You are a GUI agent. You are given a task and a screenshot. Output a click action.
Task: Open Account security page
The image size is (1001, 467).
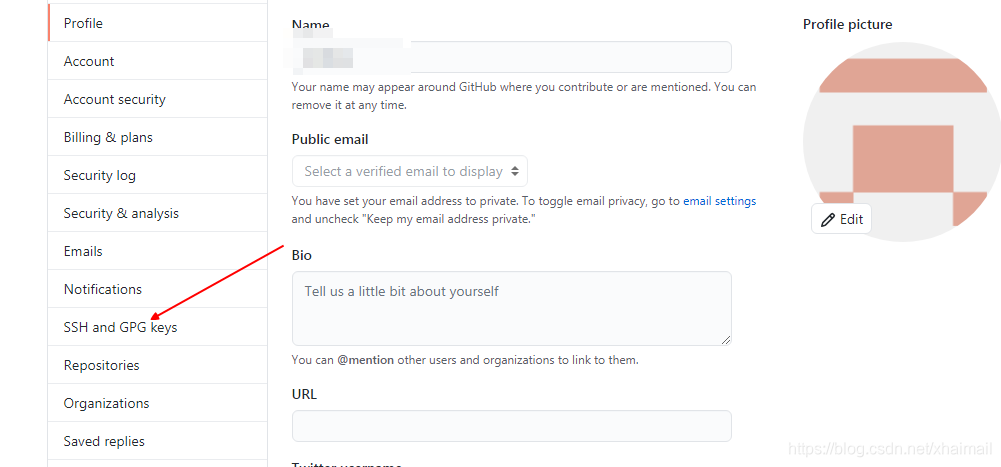pos(115,99)
